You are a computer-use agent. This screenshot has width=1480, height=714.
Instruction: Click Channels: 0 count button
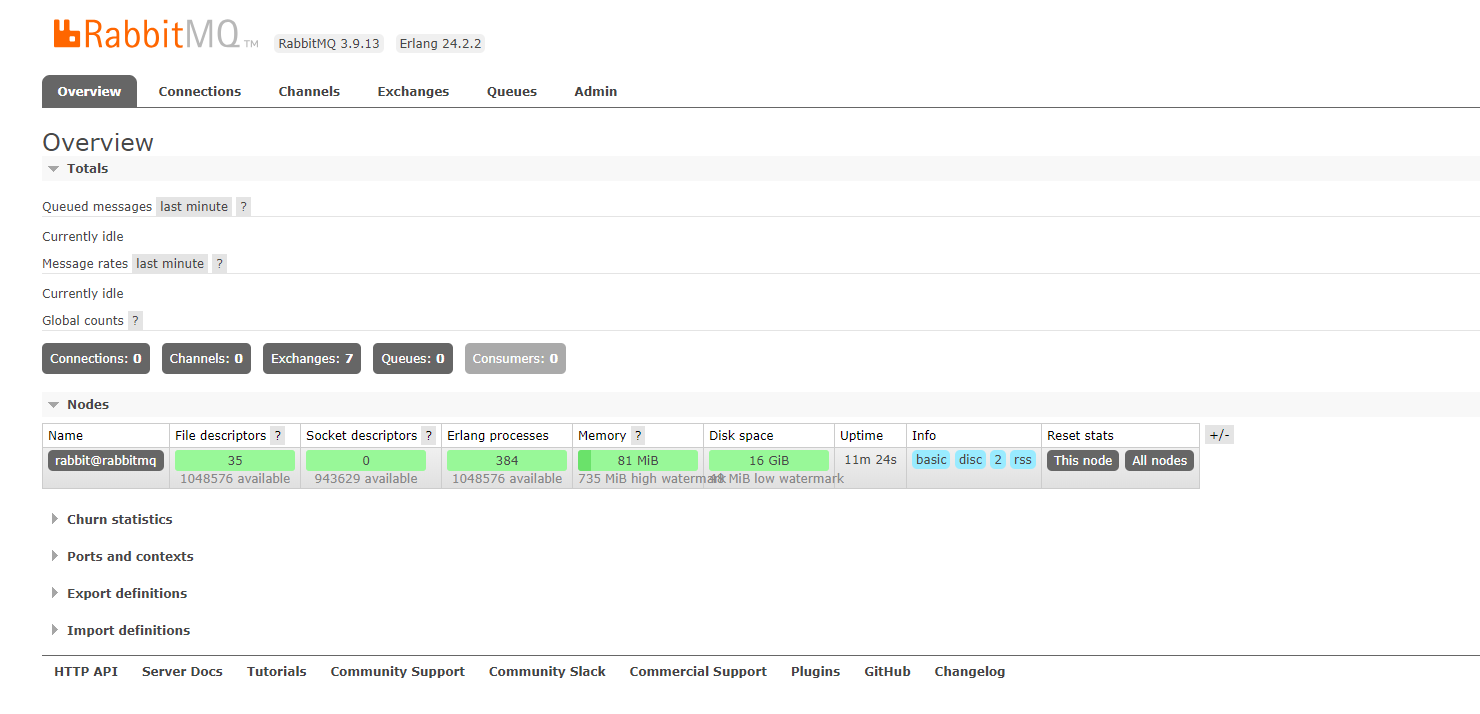[x=206, y=359]
